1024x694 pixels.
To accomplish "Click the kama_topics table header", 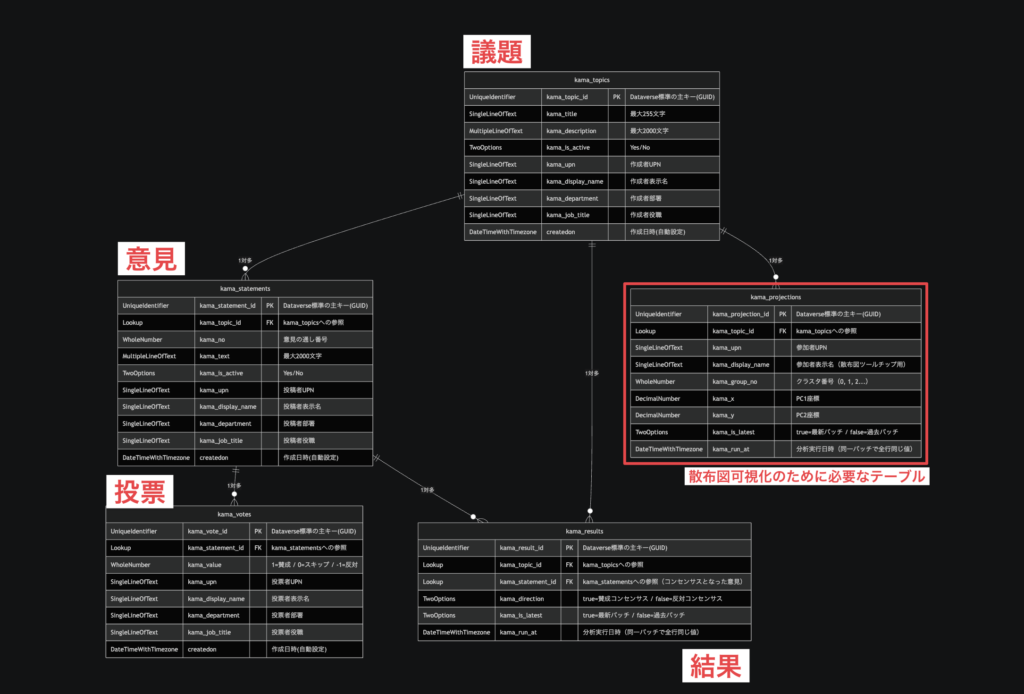I will [x=591, y=79].
